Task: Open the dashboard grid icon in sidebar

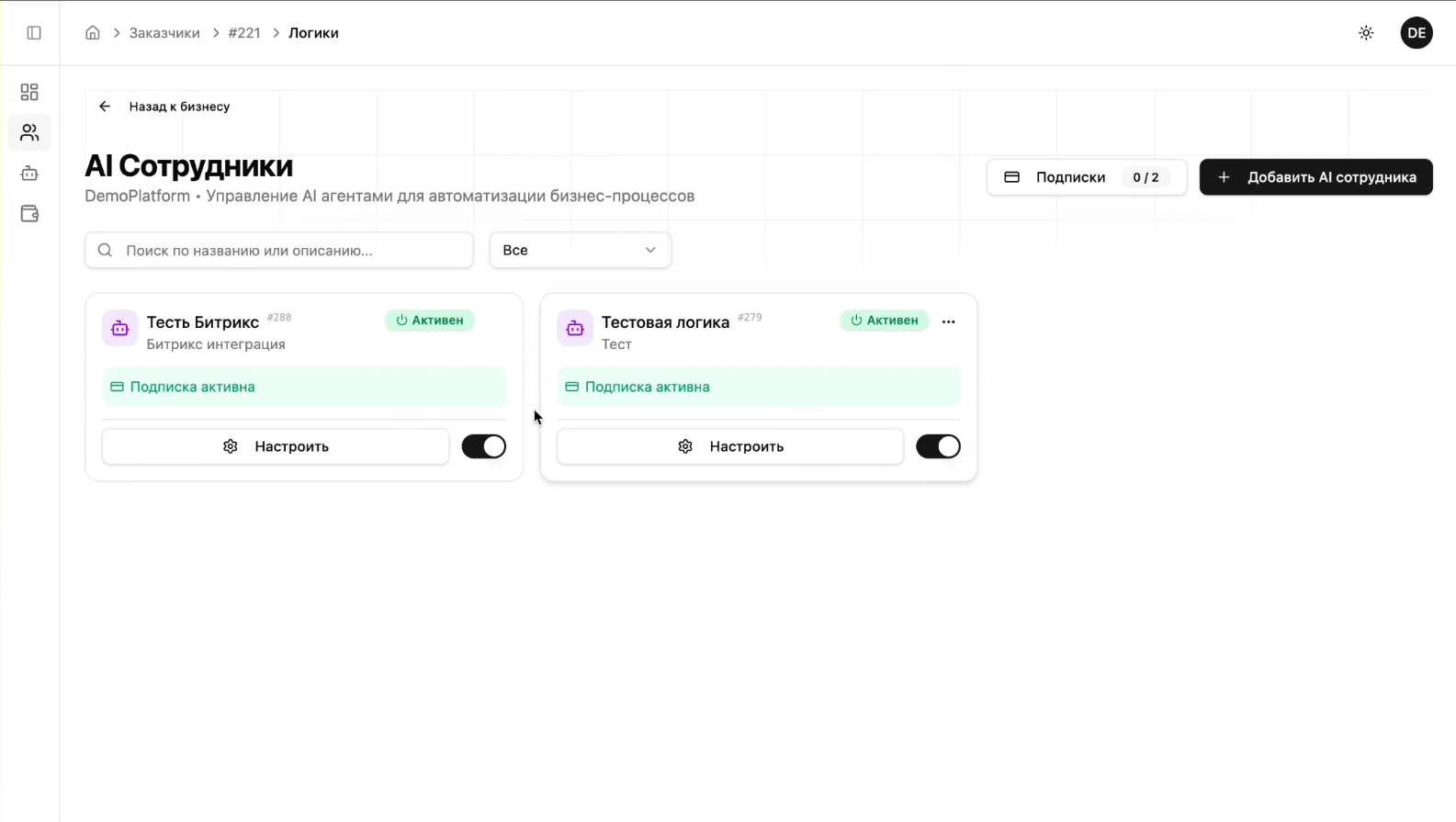Action: pos(29,92)
